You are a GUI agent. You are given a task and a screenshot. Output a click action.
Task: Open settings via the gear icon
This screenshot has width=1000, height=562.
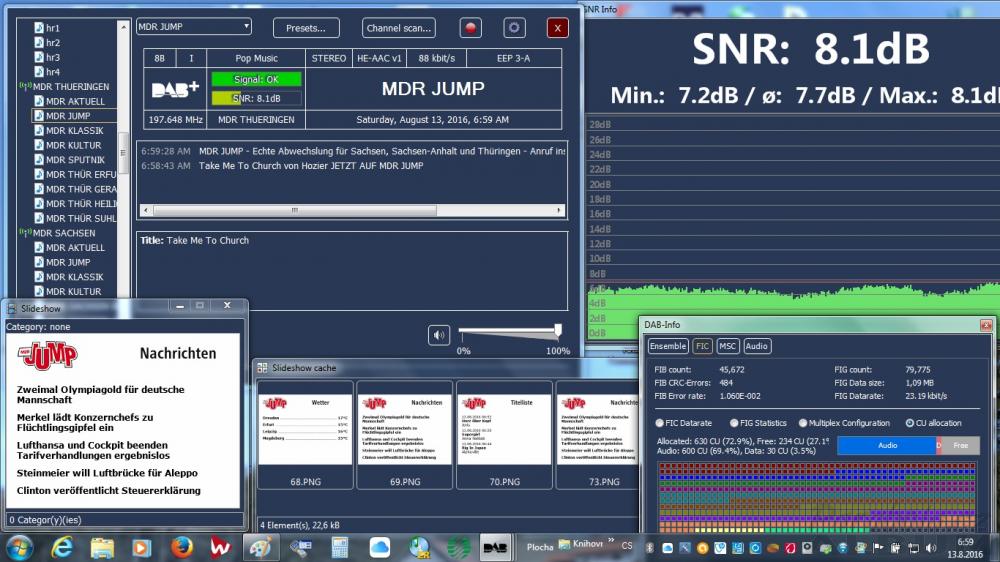coord(514,28)
